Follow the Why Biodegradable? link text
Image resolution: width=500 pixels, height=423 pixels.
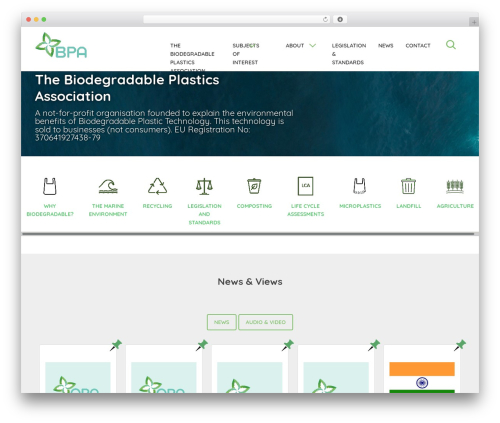pyautogui.click(x=50, y=210)
